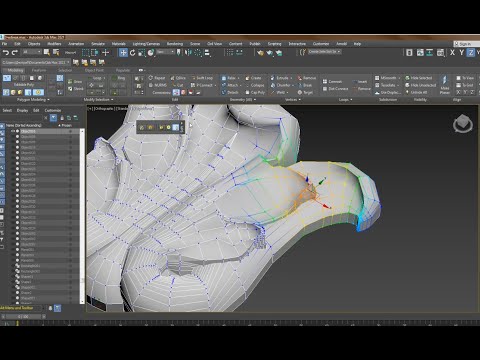Click scene explorer vertical scrollbar
The image size is (480, 360).
tap(82, 216)
